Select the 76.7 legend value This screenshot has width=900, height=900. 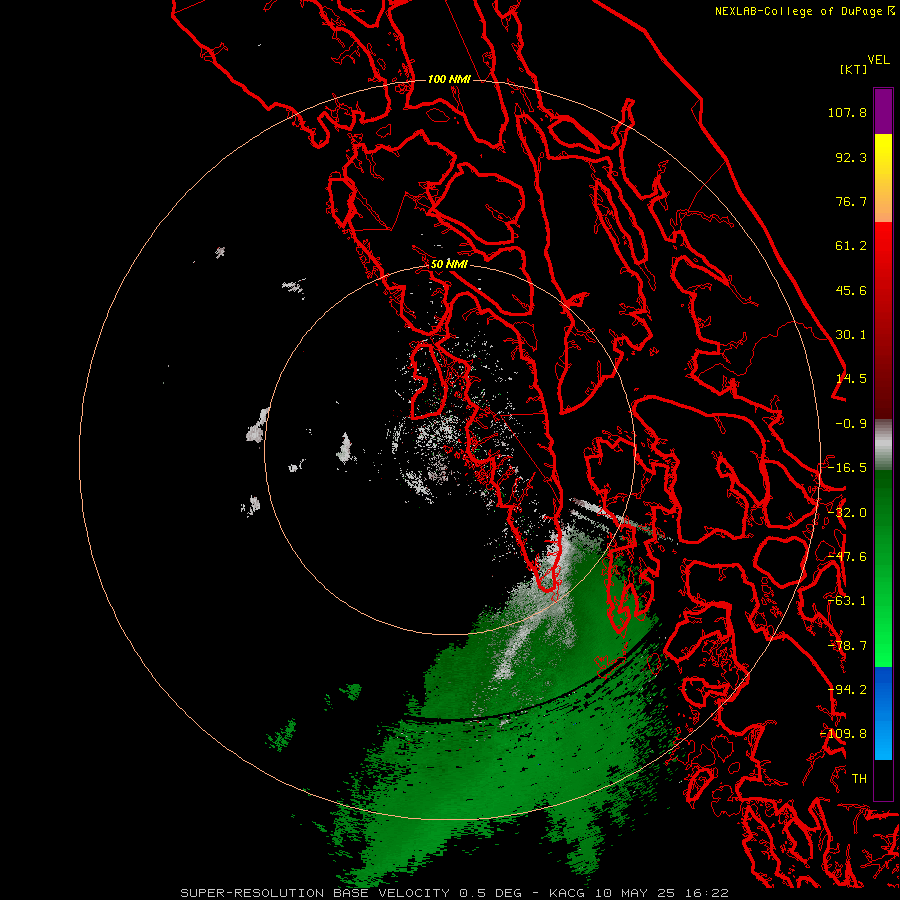click(851, 201)
